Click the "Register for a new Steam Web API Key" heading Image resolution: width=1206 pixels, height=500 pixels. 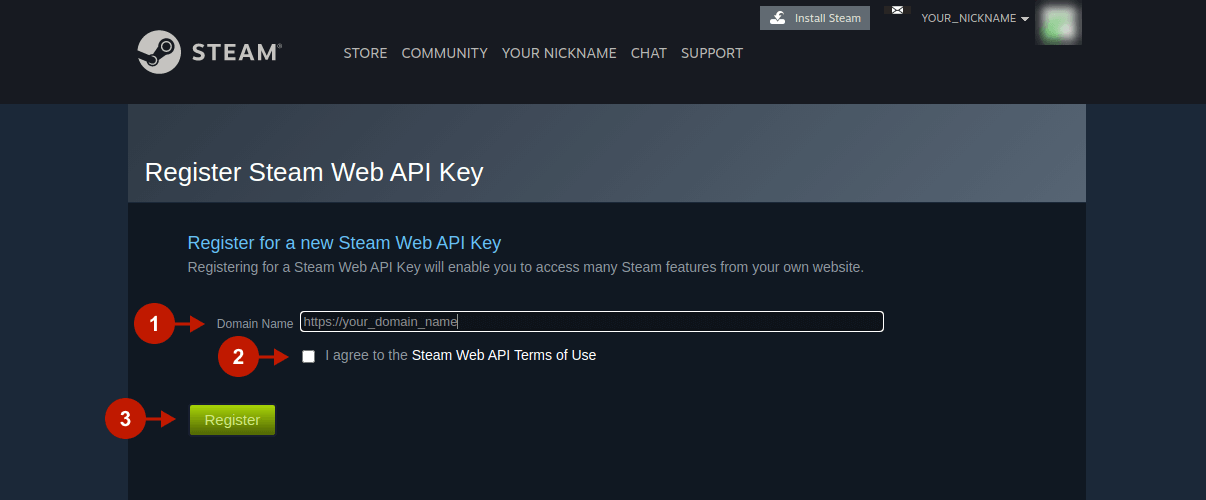click(344, 243)
